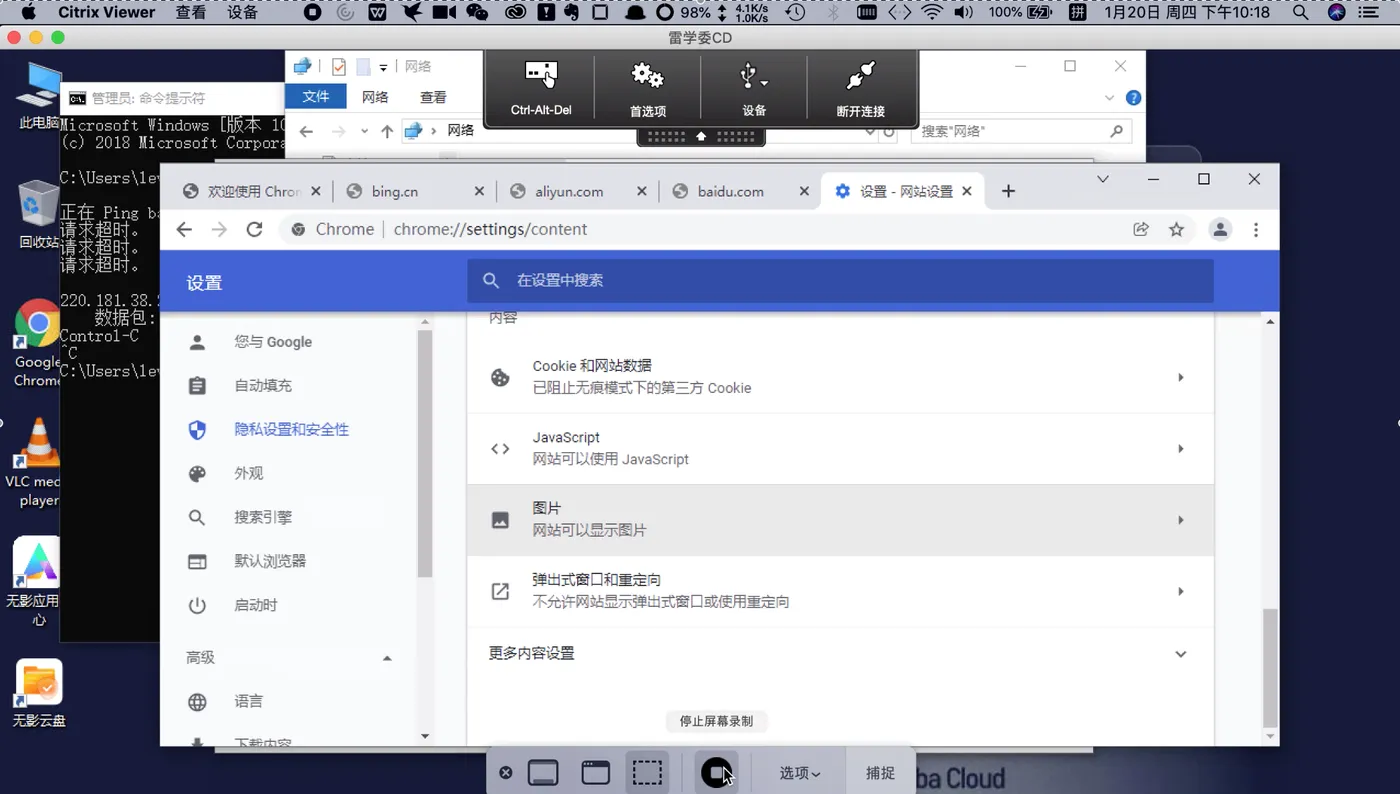The image size is (1400, 794).
Task: Open the 无影云盘 desktop icon
Action: [38, 692]
